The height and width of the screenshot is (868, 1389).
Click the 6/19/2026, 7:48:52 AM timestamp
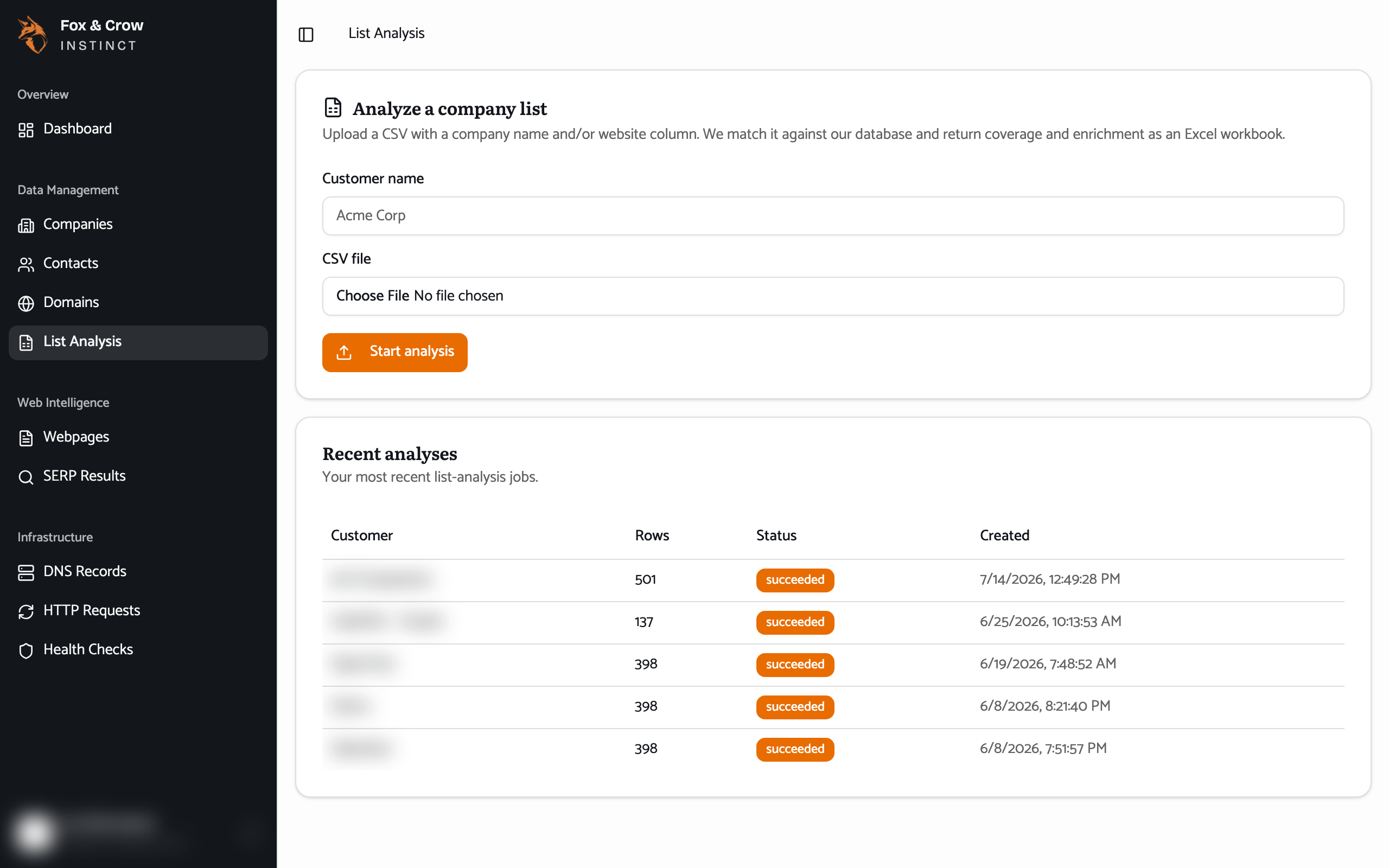[1048, 664]
